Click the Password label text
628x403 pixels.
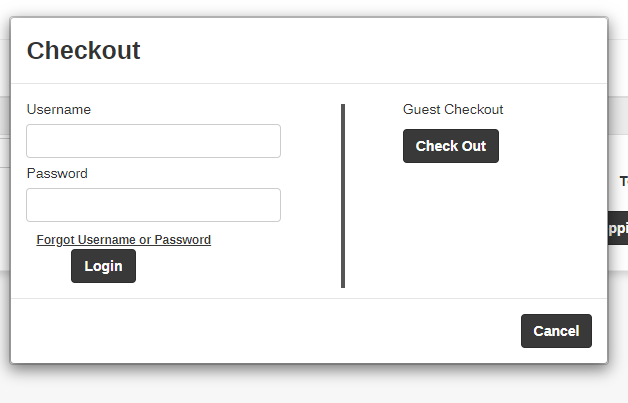tap(57, 174)
